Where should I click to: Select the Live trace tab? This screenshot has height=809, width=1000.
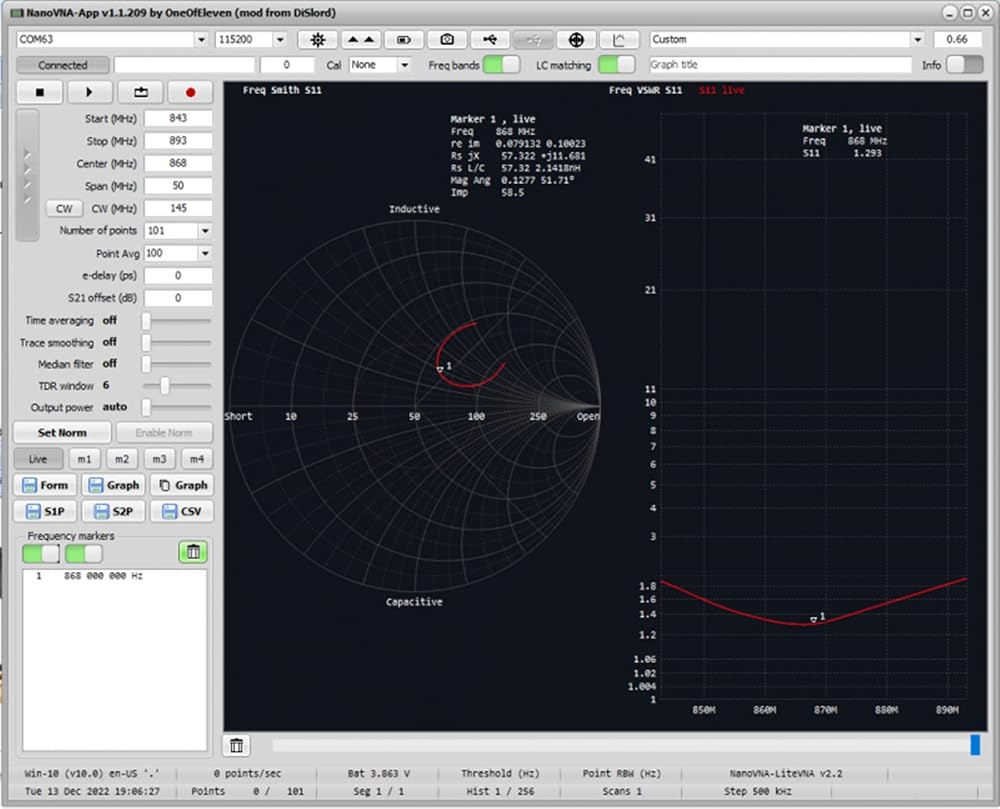click(38, 459)
